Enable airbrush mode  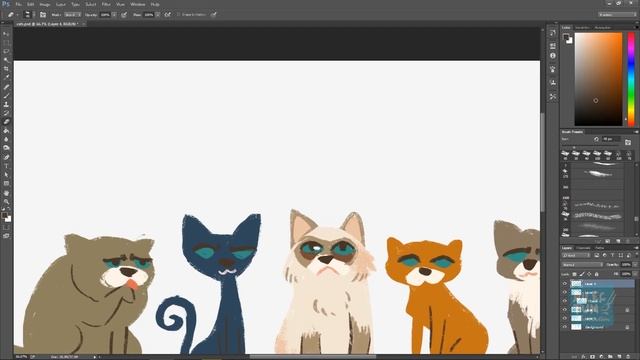pos(168,15)
